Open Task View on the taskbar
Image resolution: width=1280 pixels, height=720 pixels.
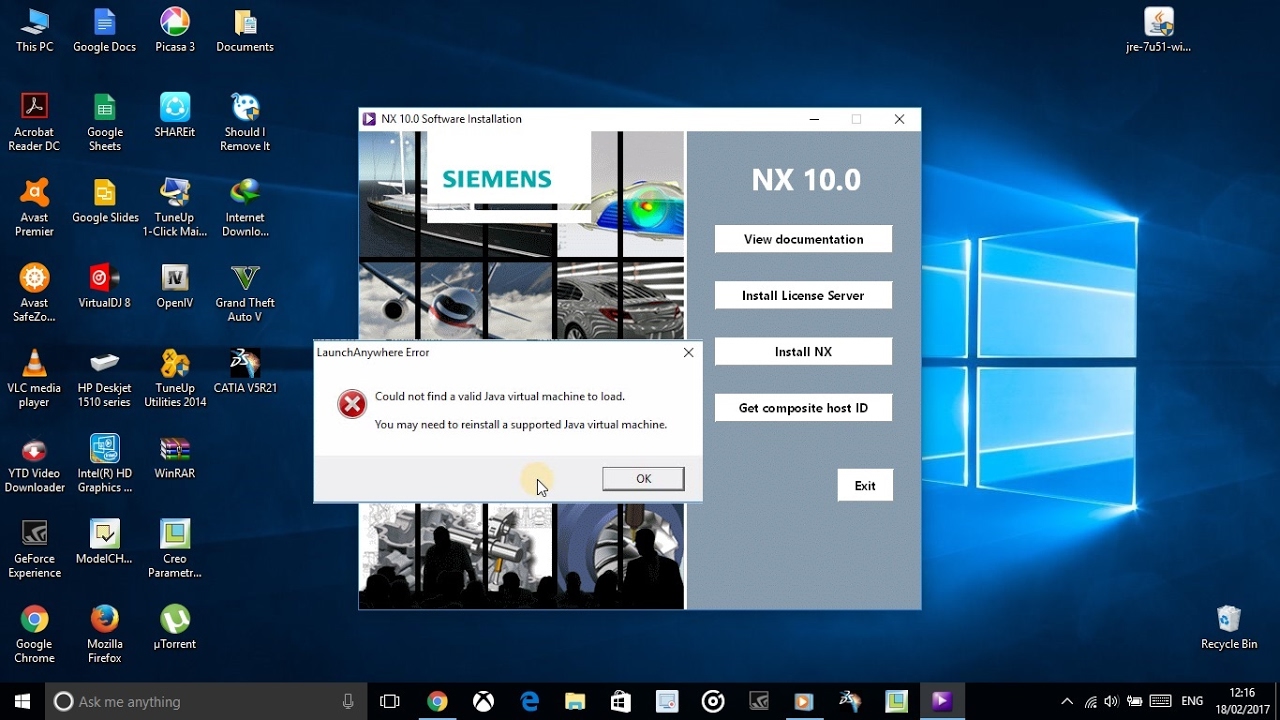390,702
